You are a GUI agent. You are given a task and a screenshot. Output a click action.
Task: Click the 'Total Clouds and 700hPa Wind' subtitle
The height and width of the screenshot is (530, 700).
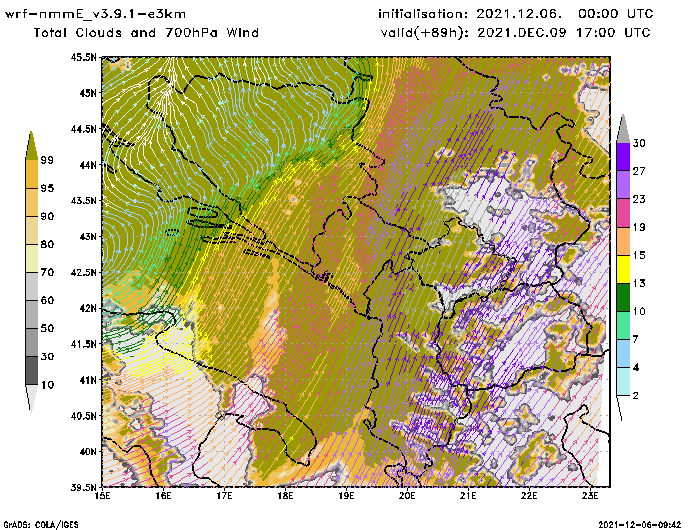click(146, 33)
